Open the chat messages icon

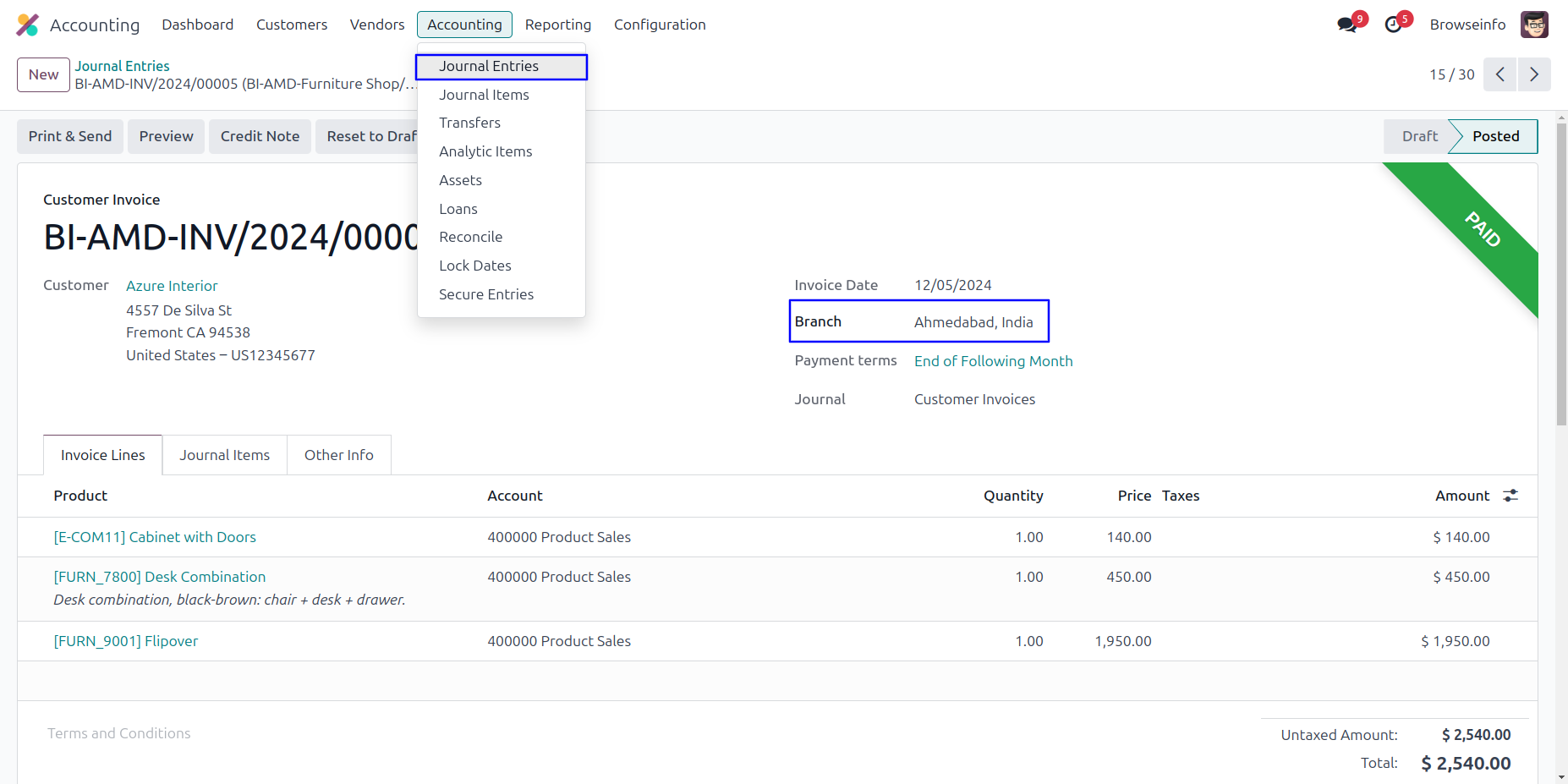tap(1346, 25)
